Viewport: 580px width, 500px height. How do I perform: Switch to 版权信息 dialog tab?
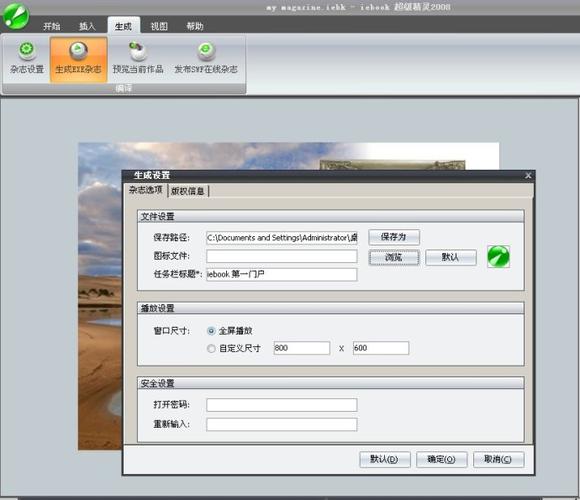pyautogui.click(x=188, y=191)
